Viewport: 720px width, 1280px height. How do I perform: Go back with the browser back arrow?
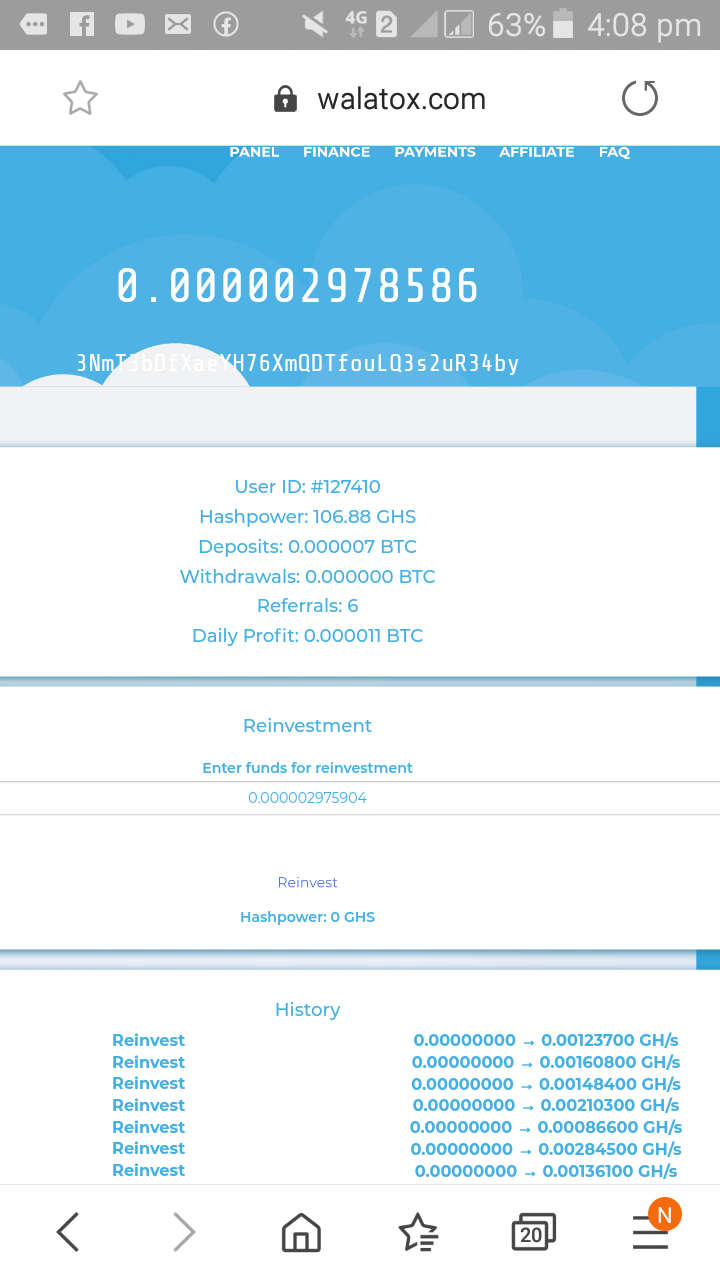(x=67, y=1231)
